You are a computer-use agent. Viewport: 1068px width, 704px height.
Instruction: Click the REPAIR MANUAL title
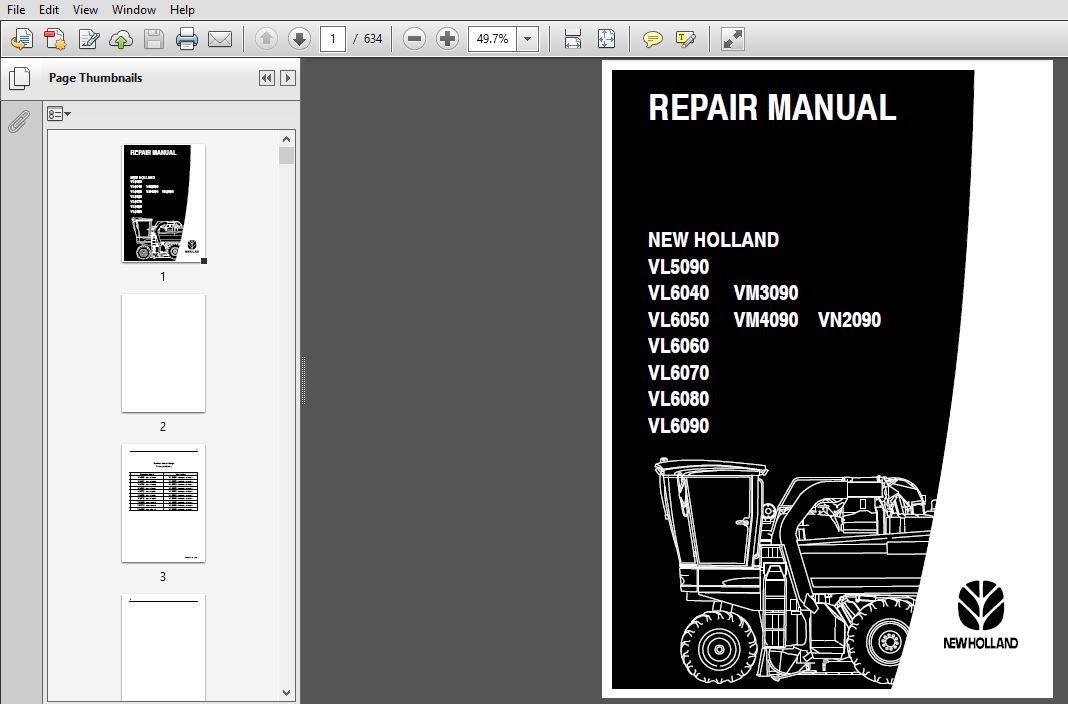click(x=772, y=108)
